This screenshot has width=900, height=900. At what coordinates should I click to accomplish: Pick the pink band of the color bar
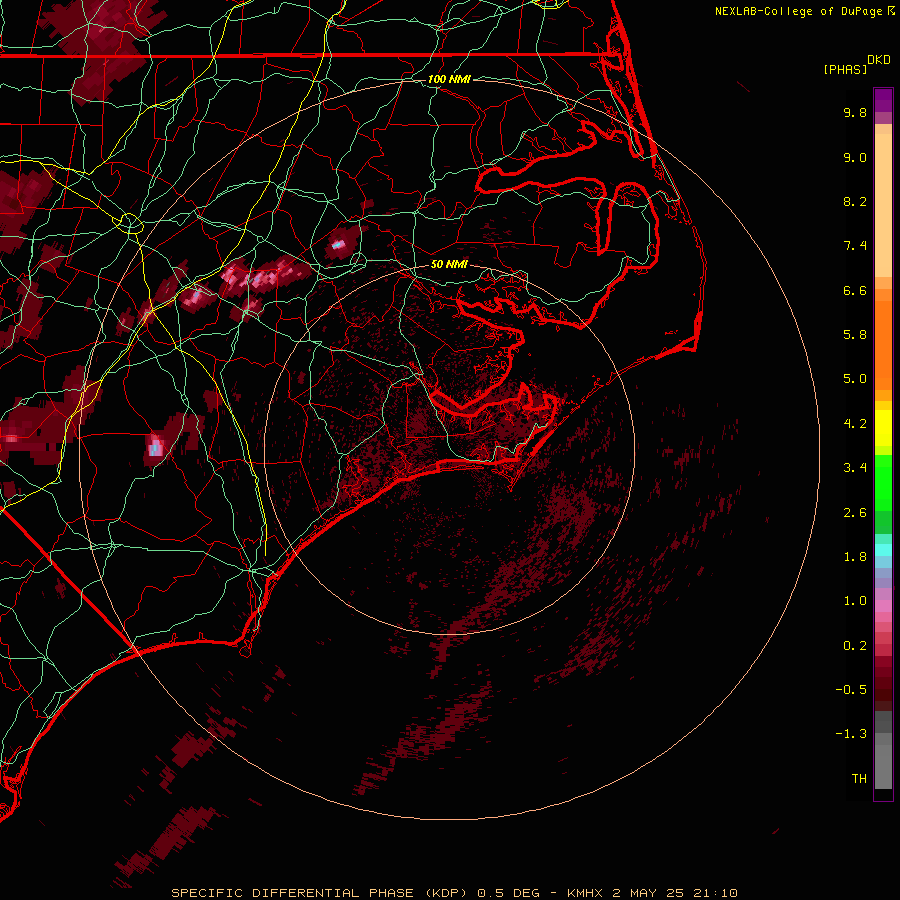[x=883, y=606]
